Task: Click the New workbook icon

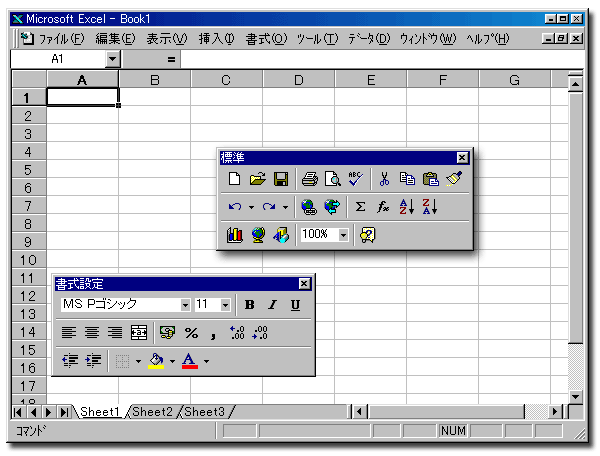Action: pos(234,179)
